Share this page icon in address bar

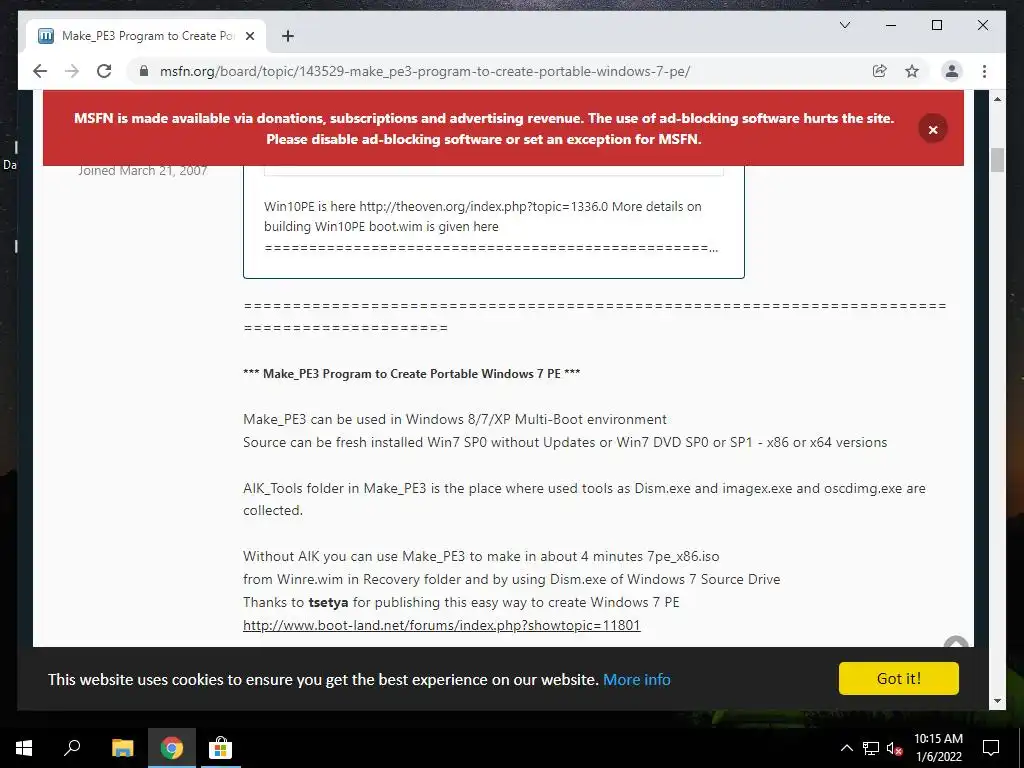(x=880, y=71)
